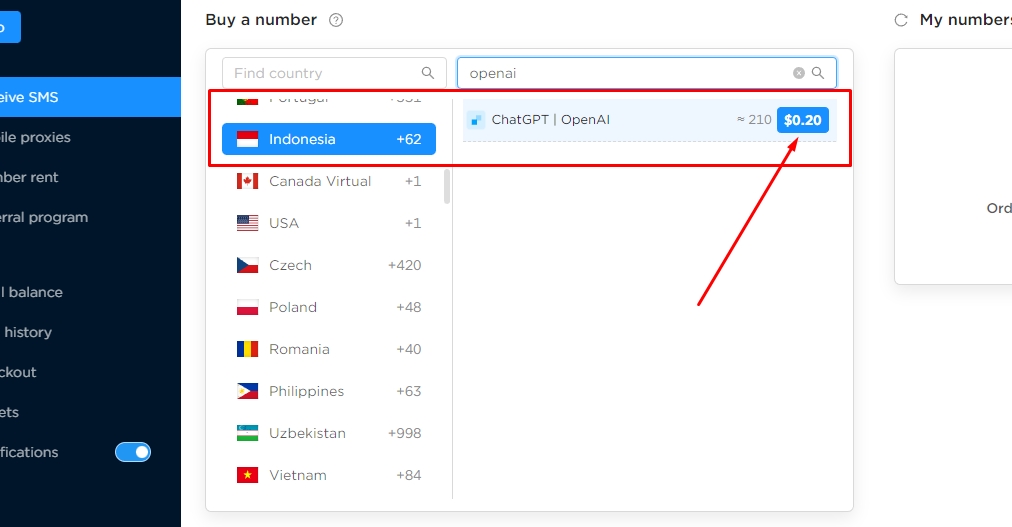Click the My numbers heading

click(966, 20)
